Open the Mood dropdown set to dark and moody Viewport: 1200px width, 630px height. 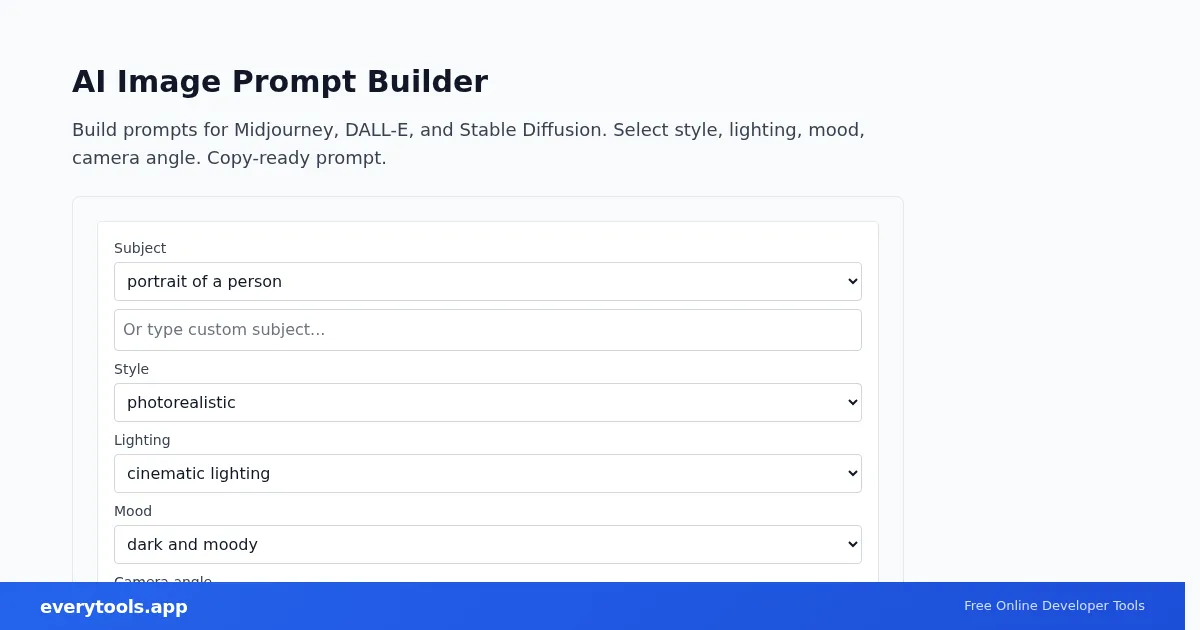[x=487, y=545]
